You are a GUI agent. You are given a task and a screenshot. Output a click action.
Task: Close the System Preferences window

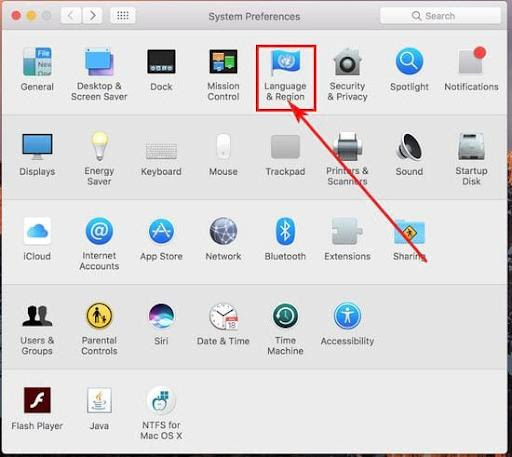tap(16, 16)
